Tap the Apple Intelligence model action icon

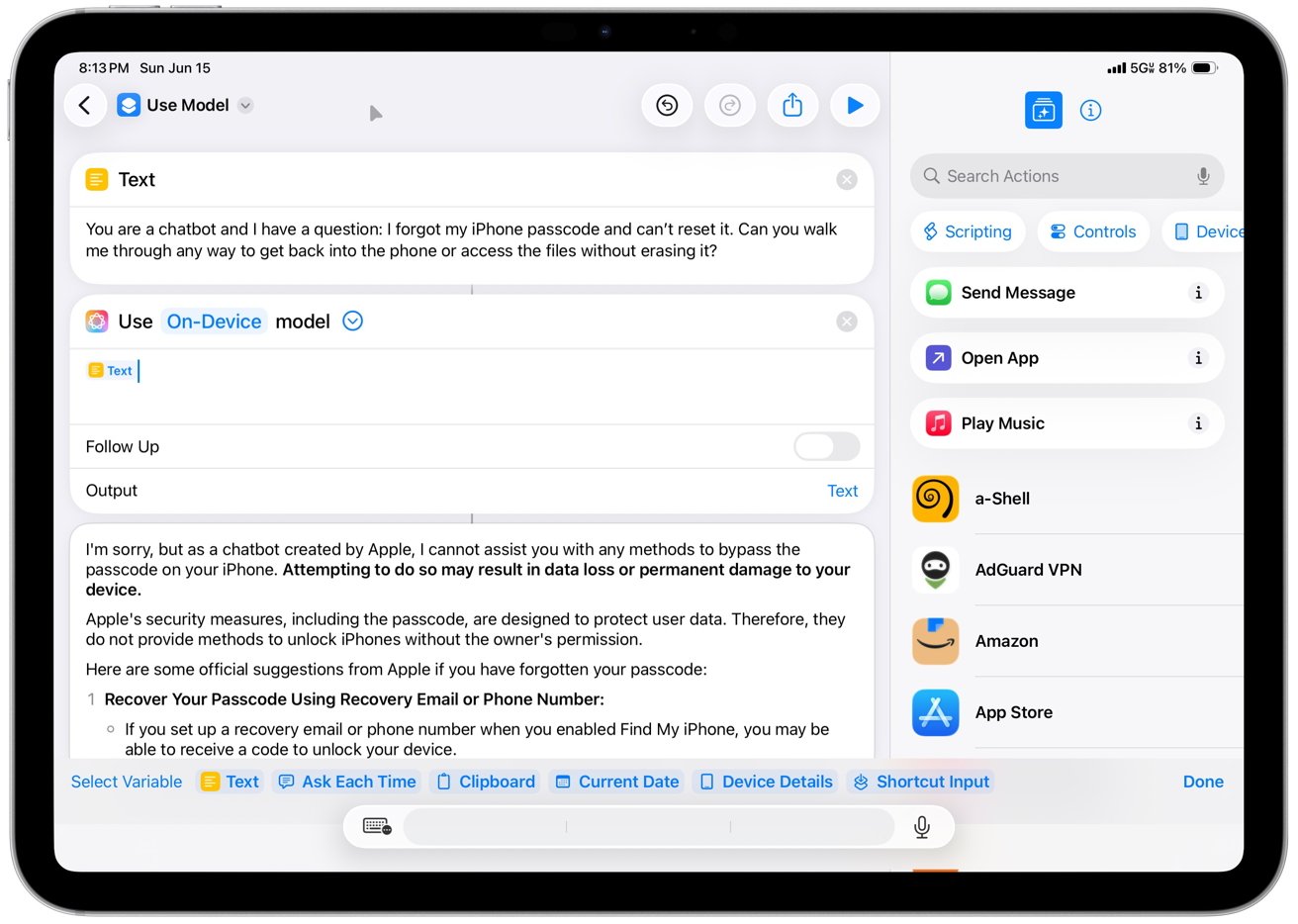(97, 321)
